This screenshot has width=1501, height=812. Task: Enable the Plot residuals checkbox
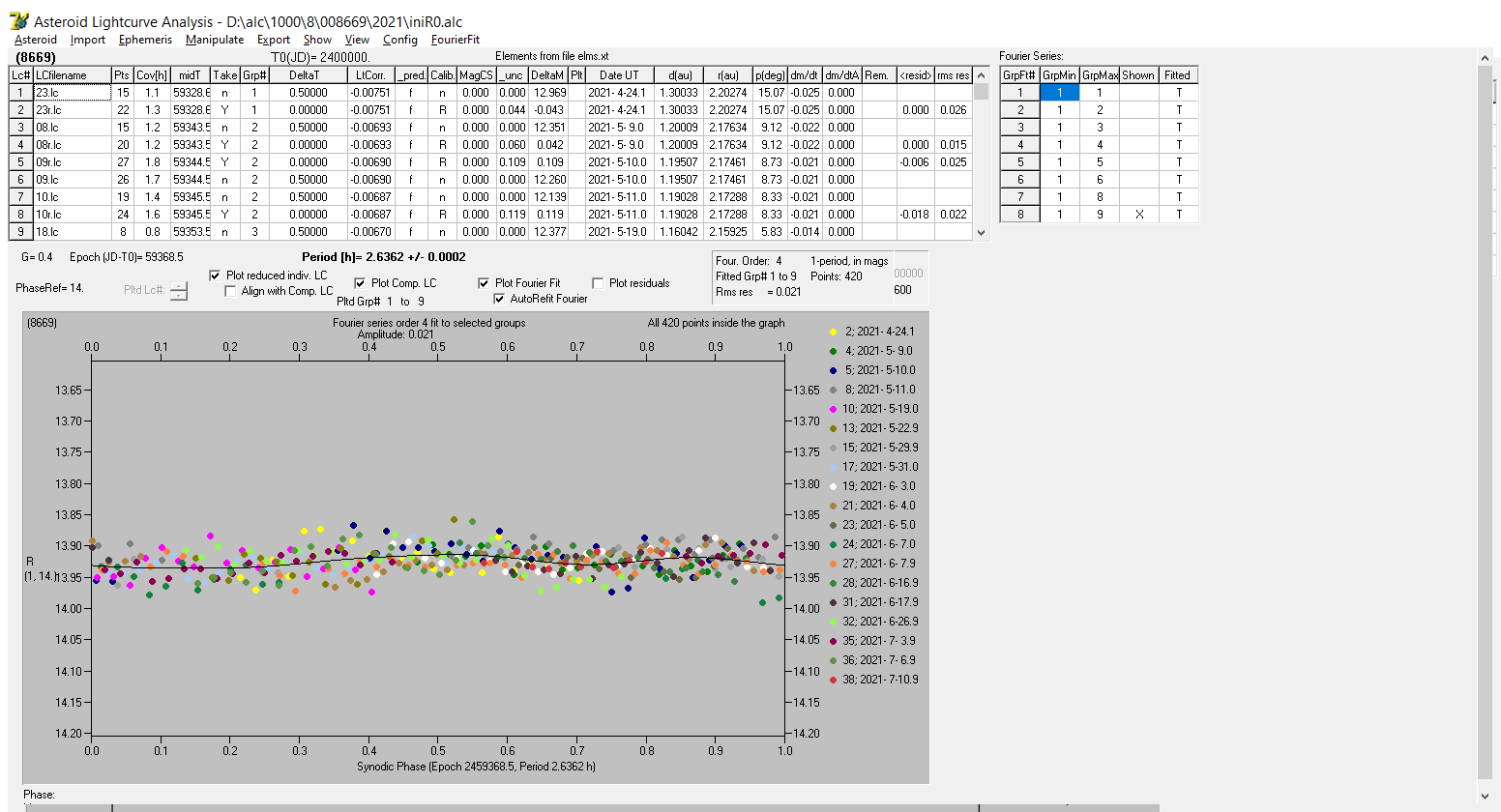[598, 283]
